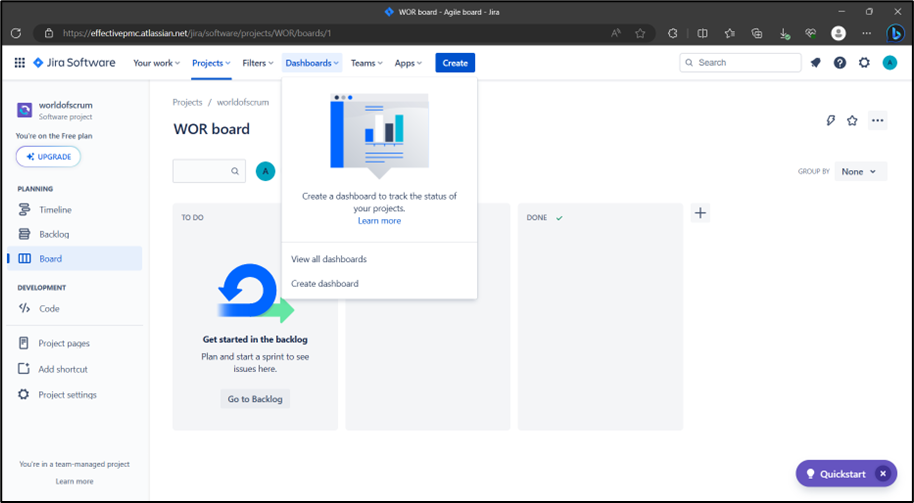Open browser read aloud icon
The height and width of the screenshot is (503, 914).
point(616,33)
